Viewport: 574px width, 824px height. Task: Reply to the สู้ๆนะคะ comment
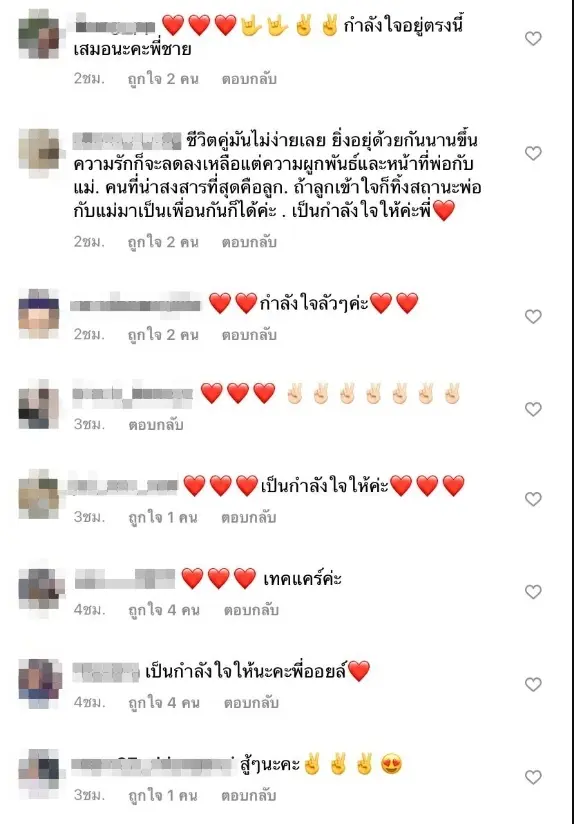[249, 795]
